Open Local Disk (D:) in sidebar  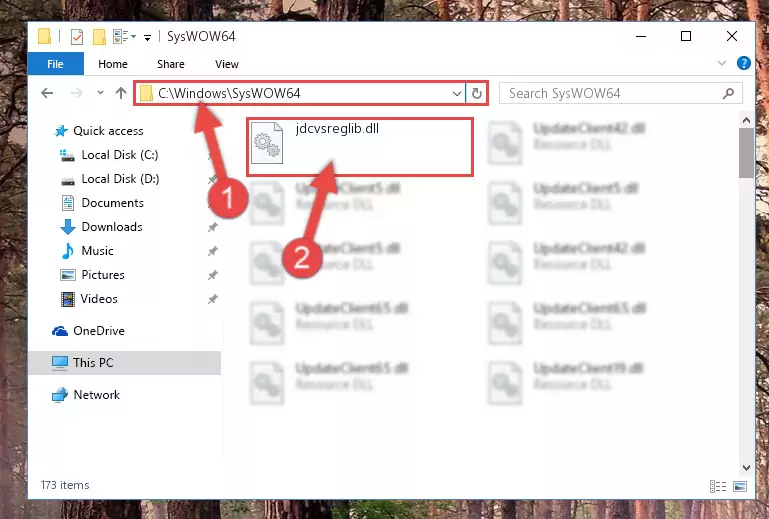(120, 179)
